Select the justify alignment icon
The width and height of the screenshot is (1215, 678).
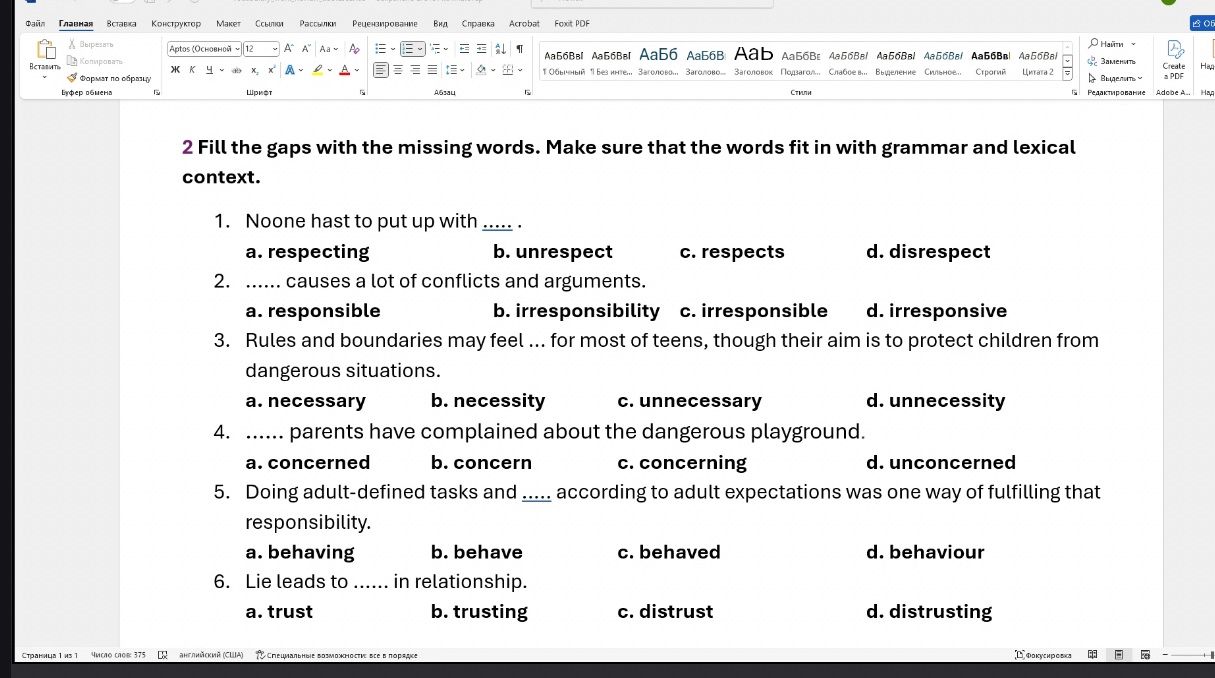tap(433, 69)
